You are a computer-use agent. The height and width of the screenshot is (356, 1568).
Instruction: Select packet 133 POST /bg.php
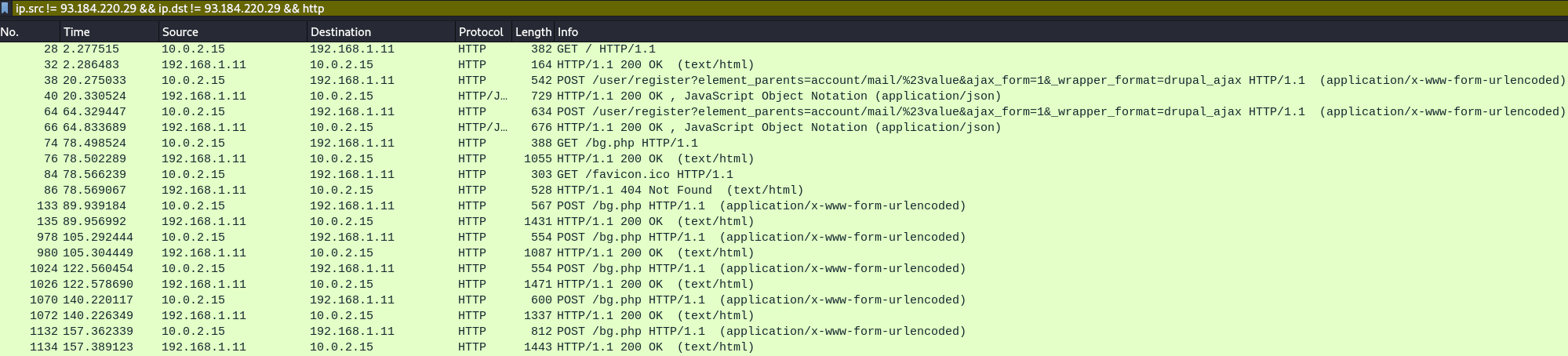[x=784, y=205]
